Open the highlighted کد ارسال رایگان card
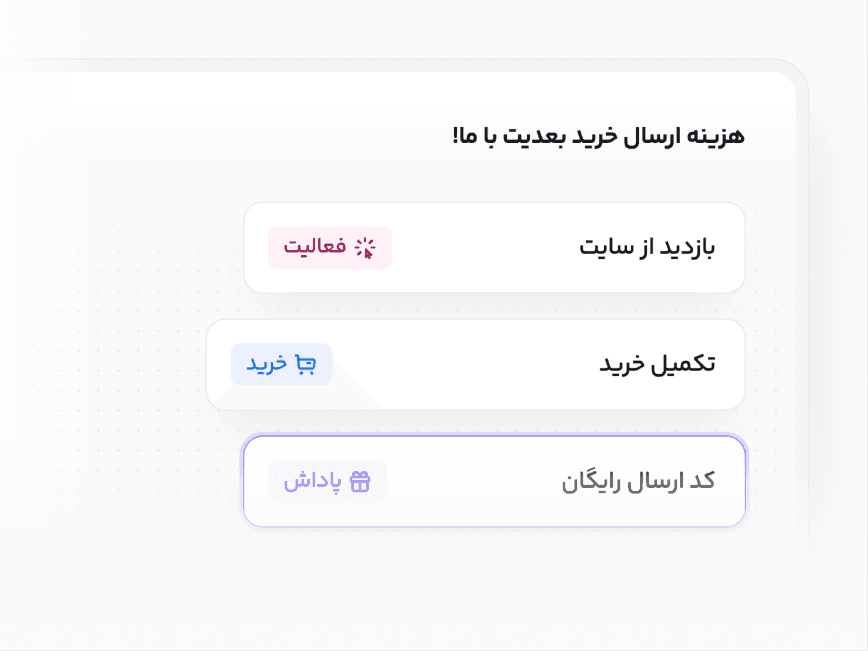This screenshot has width=868, height=651. pyautogui.click(x=494, y=481)
